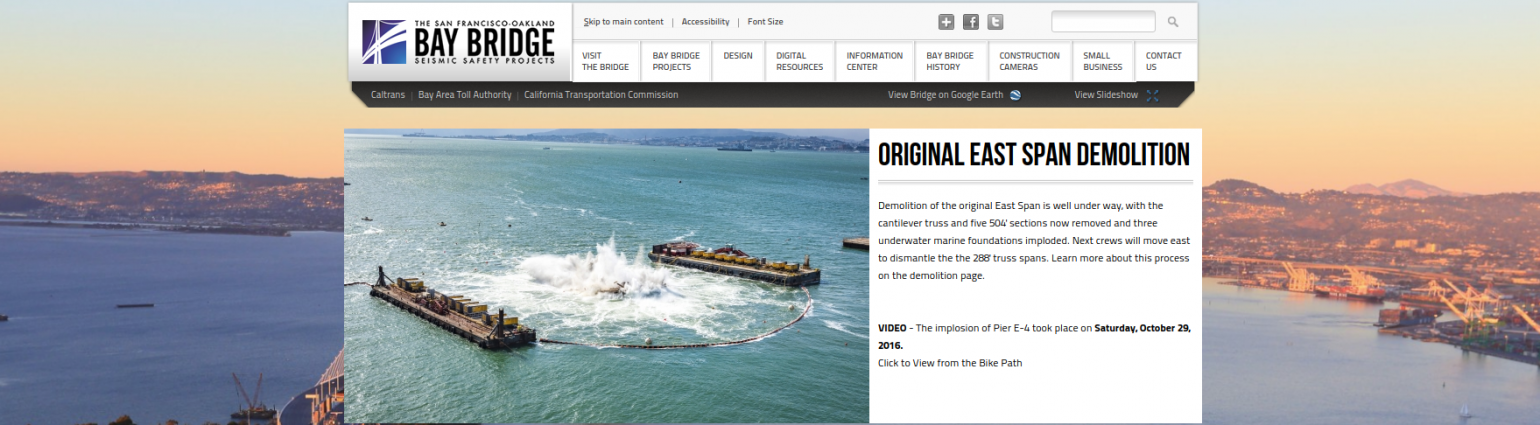Open the Twitter page icon
The image size is (1540, 425).
pyautogui.click(x=995, y=22)
